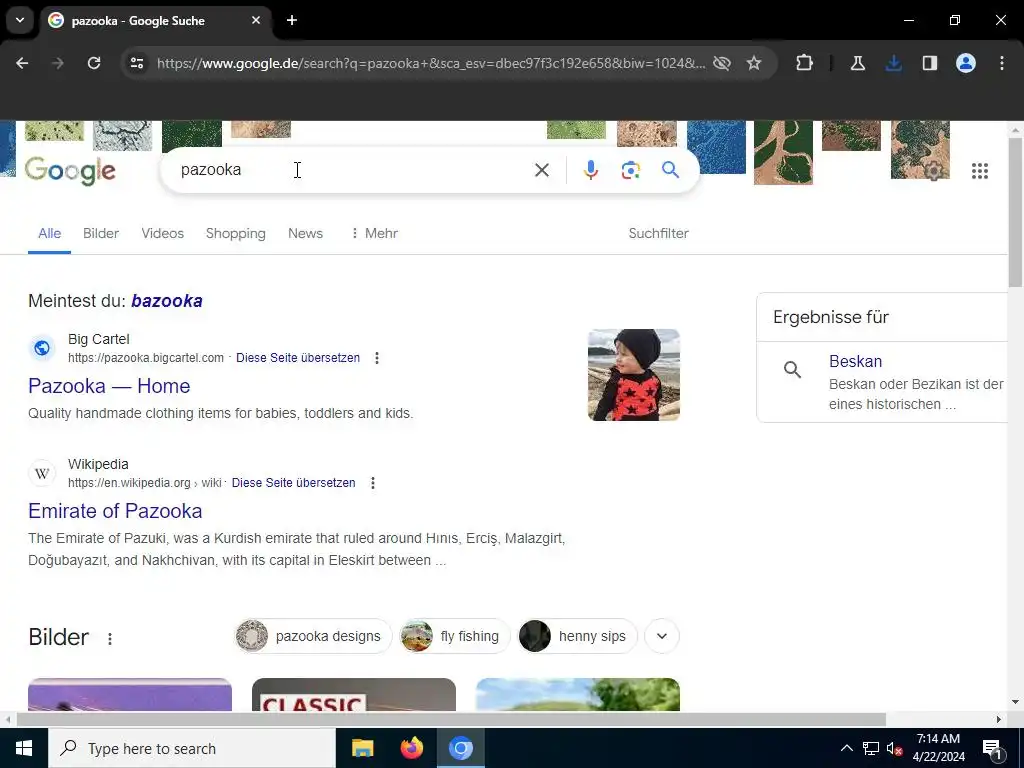Click the scroll down arrow
This screenshot has height=768, width=1024.
pos(1016,703)
